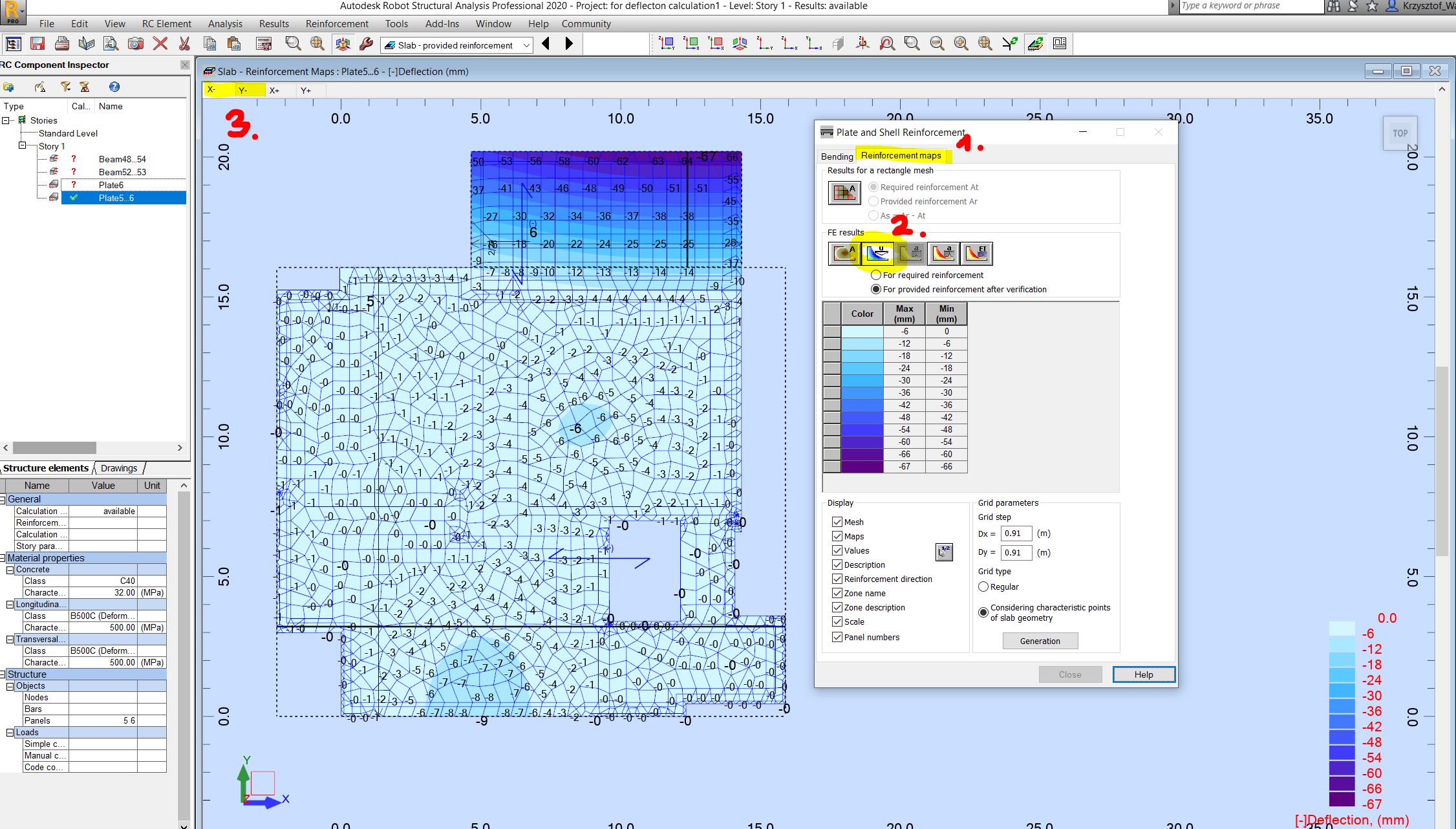Switch to the Bending tab

837,156
